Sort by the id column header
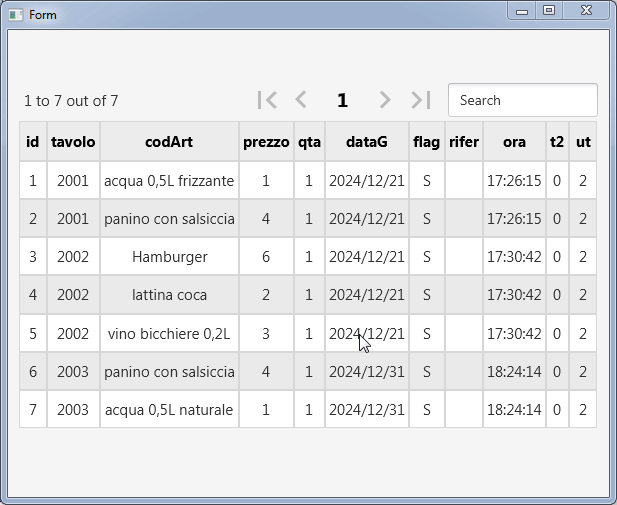Image resolution: width=617 pixels, height=505 pixels. pos(33,142)
